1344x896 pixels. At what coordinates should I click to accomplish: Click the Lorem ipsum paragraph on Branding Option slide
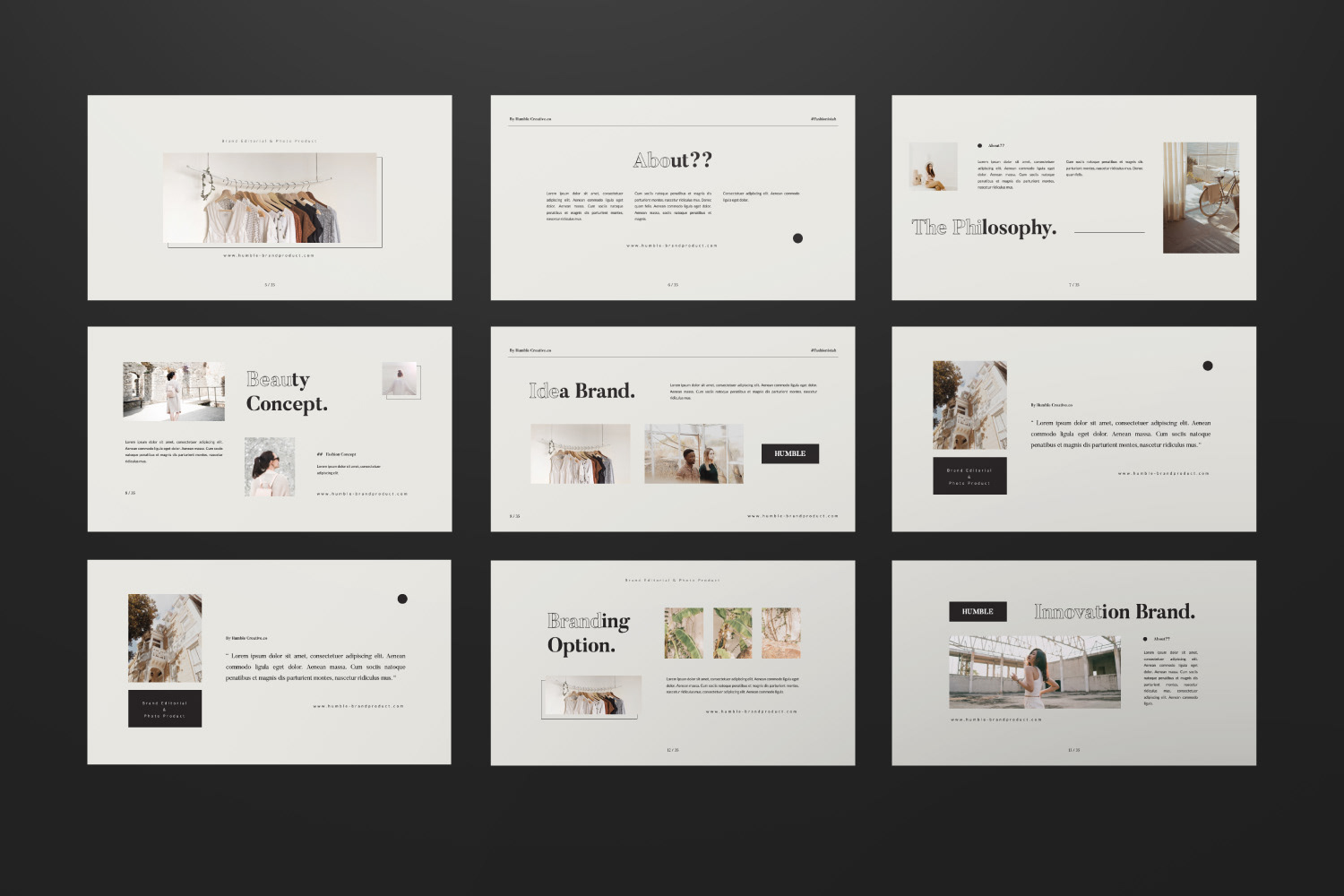click(732, 685)
